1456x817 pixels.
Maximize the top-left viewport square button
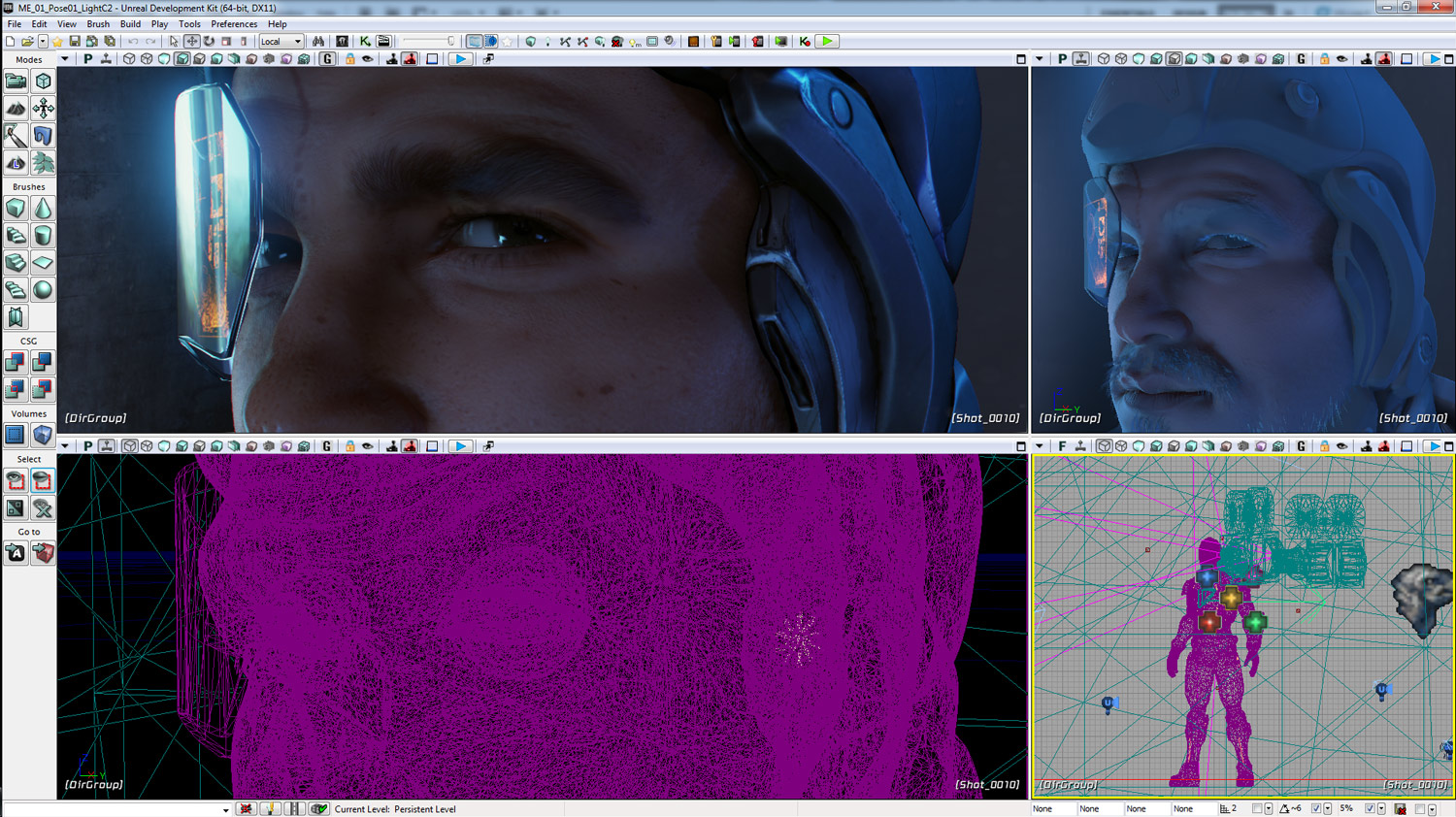(1020, 59)
